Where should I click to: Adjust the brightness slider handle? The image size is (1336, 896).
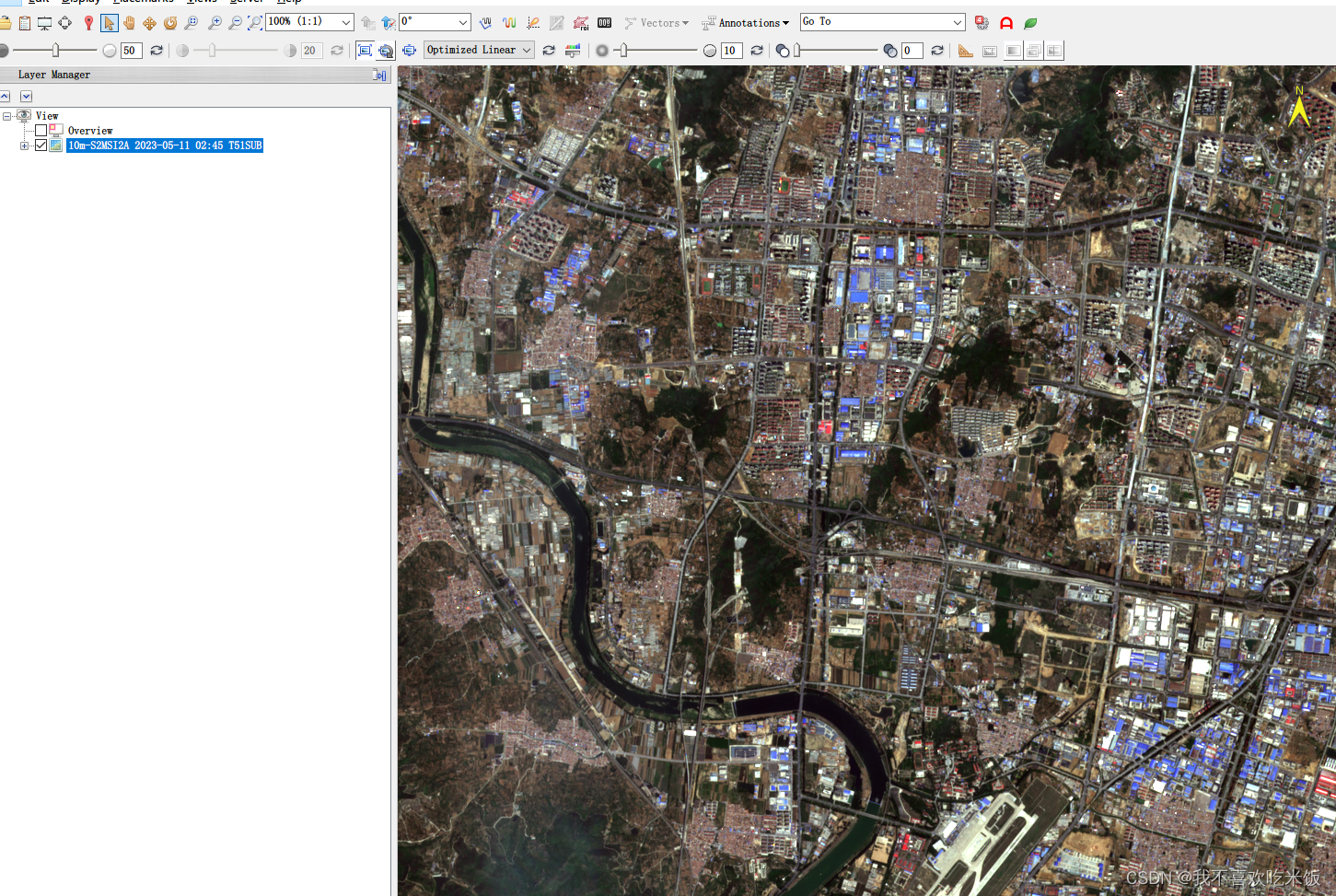click(x=56, y=51)
